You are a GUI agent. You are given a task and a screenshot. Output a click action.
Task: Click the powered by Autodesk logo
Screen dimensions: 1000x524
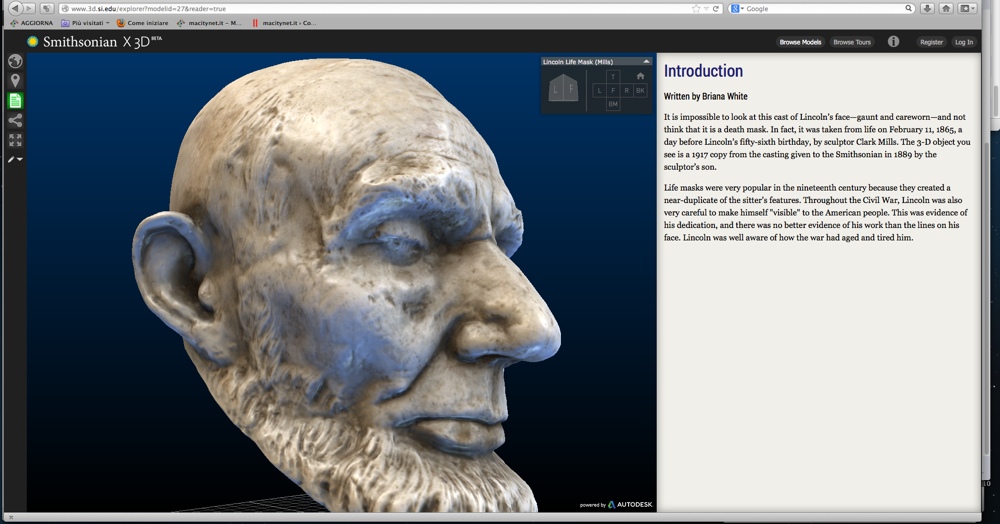coord(616,504)
